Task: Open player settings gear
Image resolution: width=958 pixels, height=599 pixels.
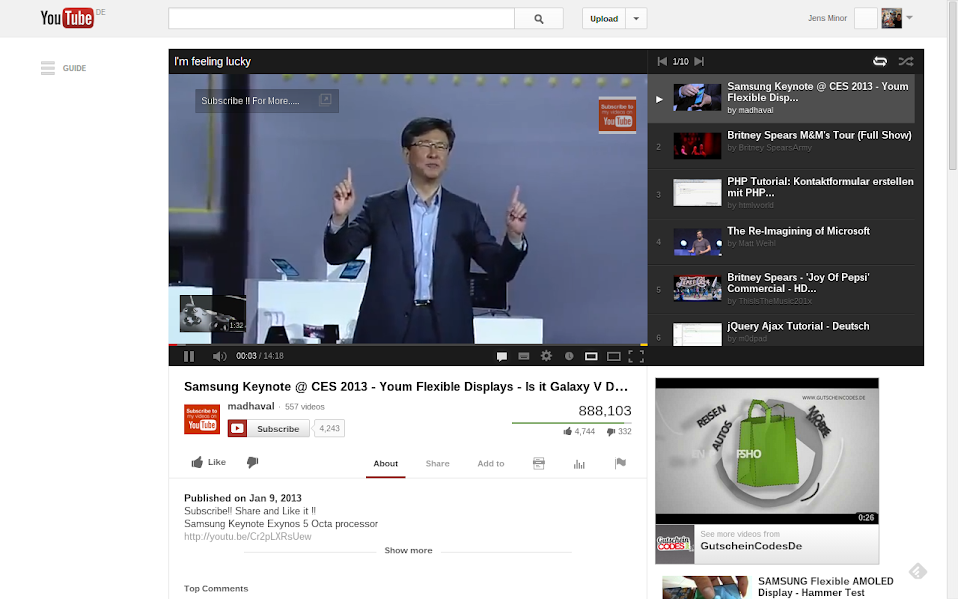Action: coord(546,356)
